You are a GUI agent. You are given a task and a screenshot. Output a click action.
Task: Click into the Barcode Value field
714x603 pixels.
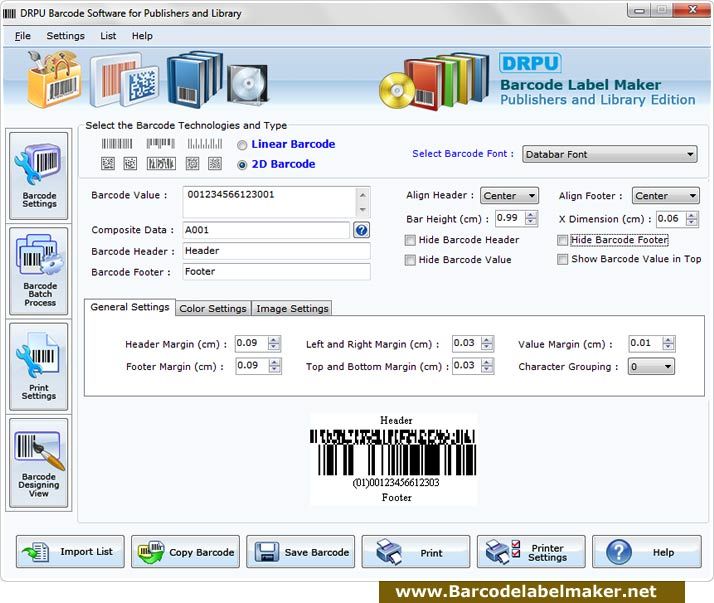coord(270,202)
